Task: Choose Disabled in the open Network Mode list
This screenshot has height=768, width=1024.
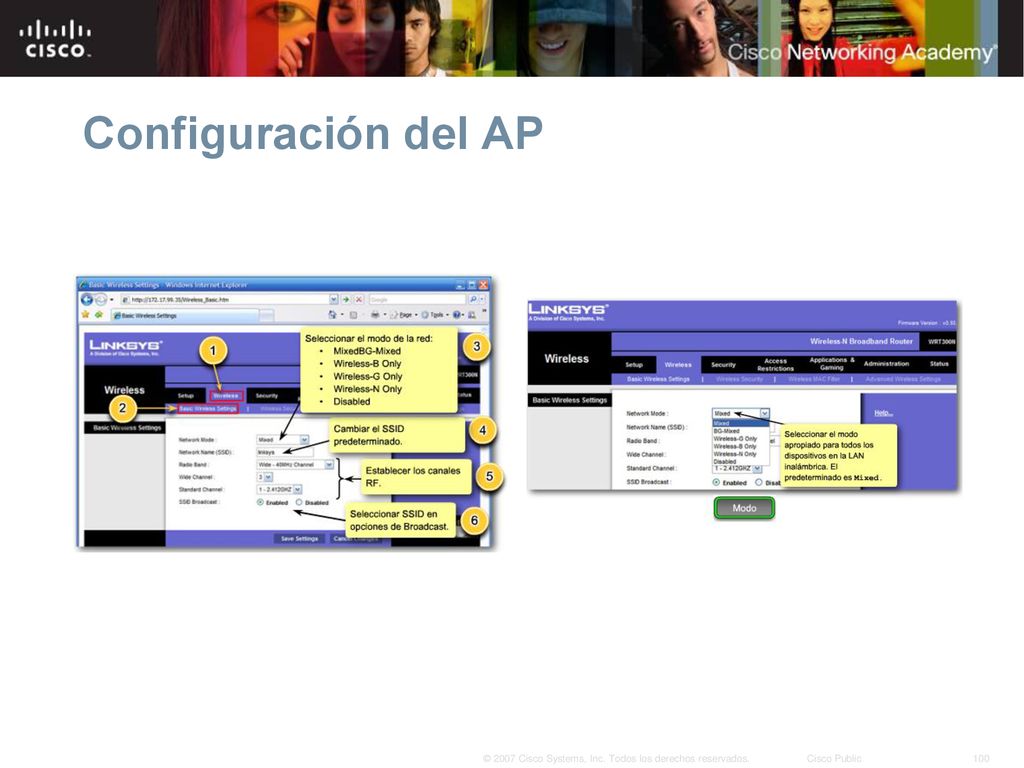Action: [741, 461]
